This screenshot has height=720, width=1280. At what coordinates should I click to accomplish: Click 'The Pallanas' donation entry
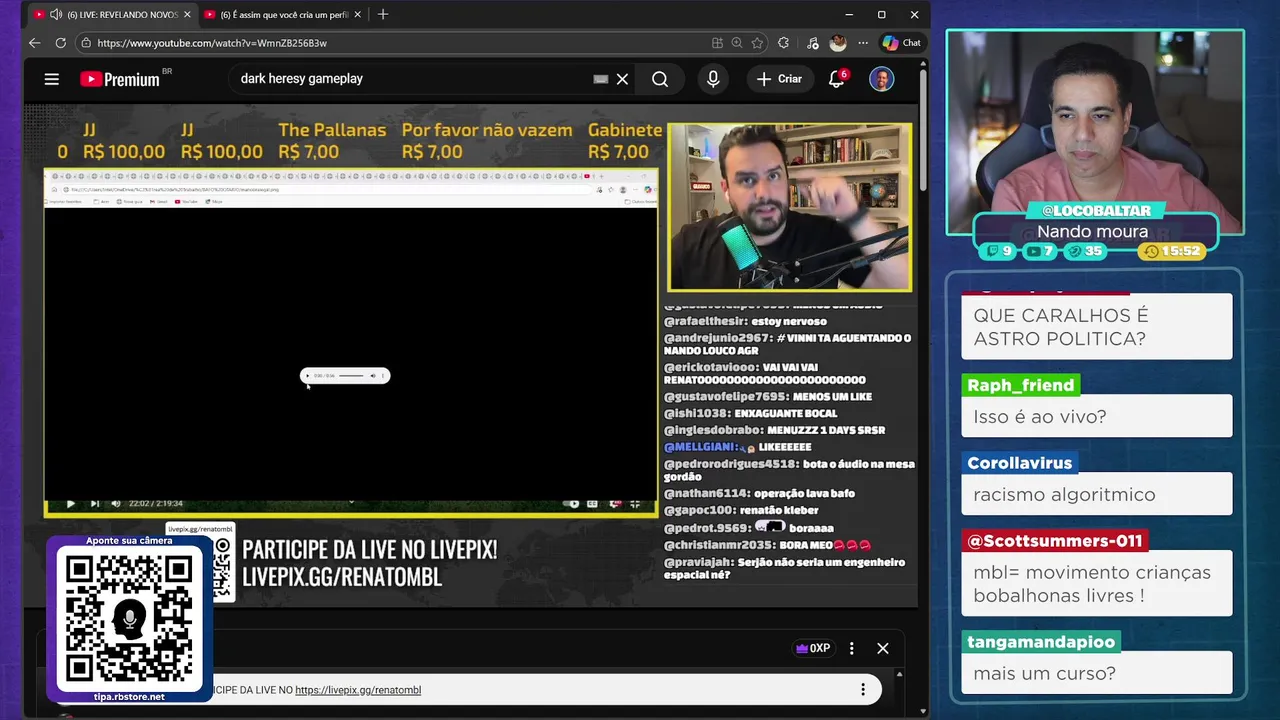coord(332,141)
